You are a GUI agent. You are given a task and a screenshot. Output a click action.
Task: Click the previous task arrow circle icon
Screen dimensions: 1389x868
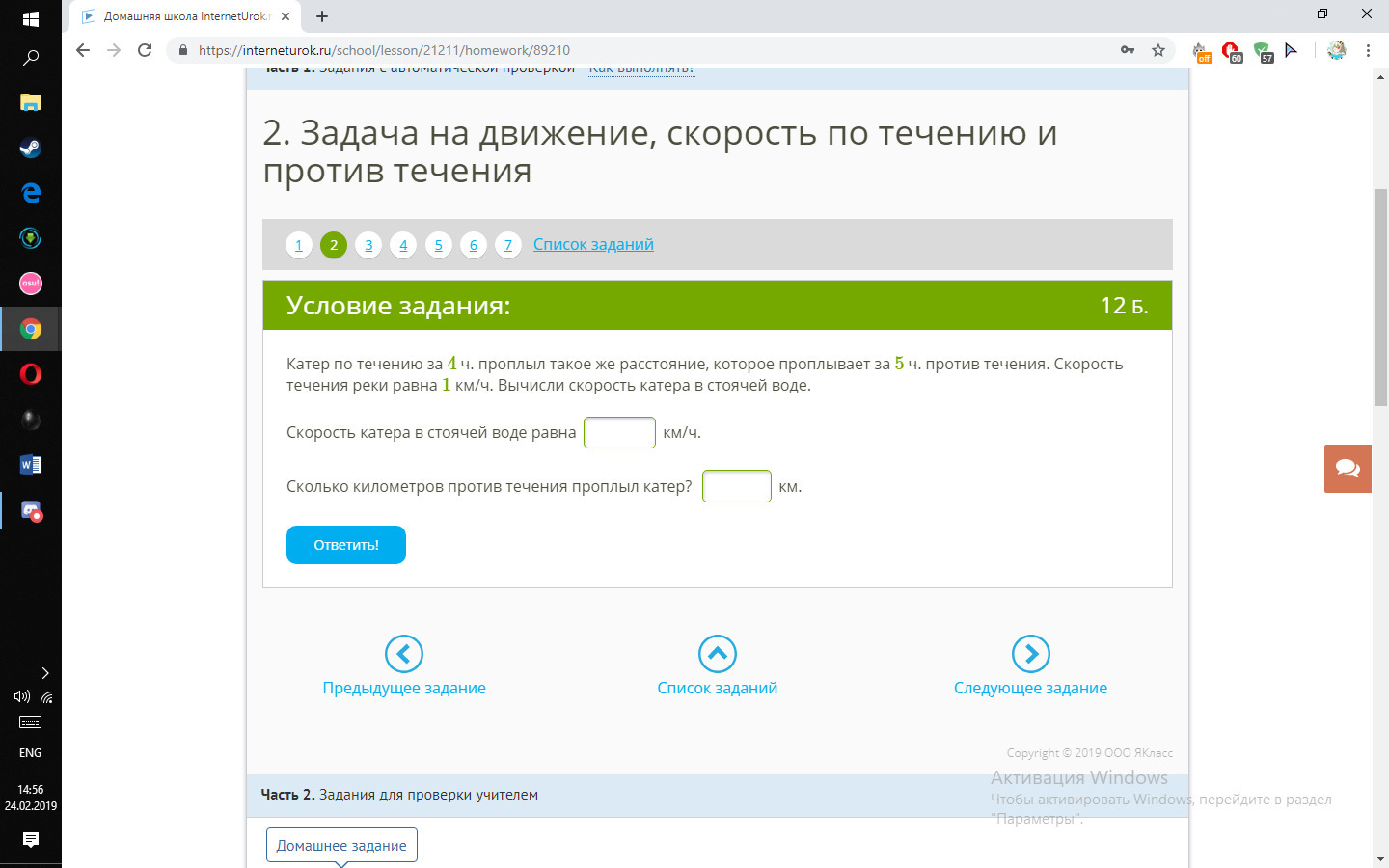(x=403, y=654)
